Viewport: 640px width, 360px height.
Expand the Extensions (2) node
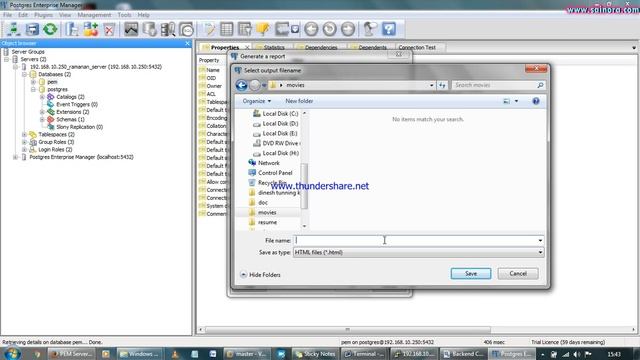tap(42, 112)
